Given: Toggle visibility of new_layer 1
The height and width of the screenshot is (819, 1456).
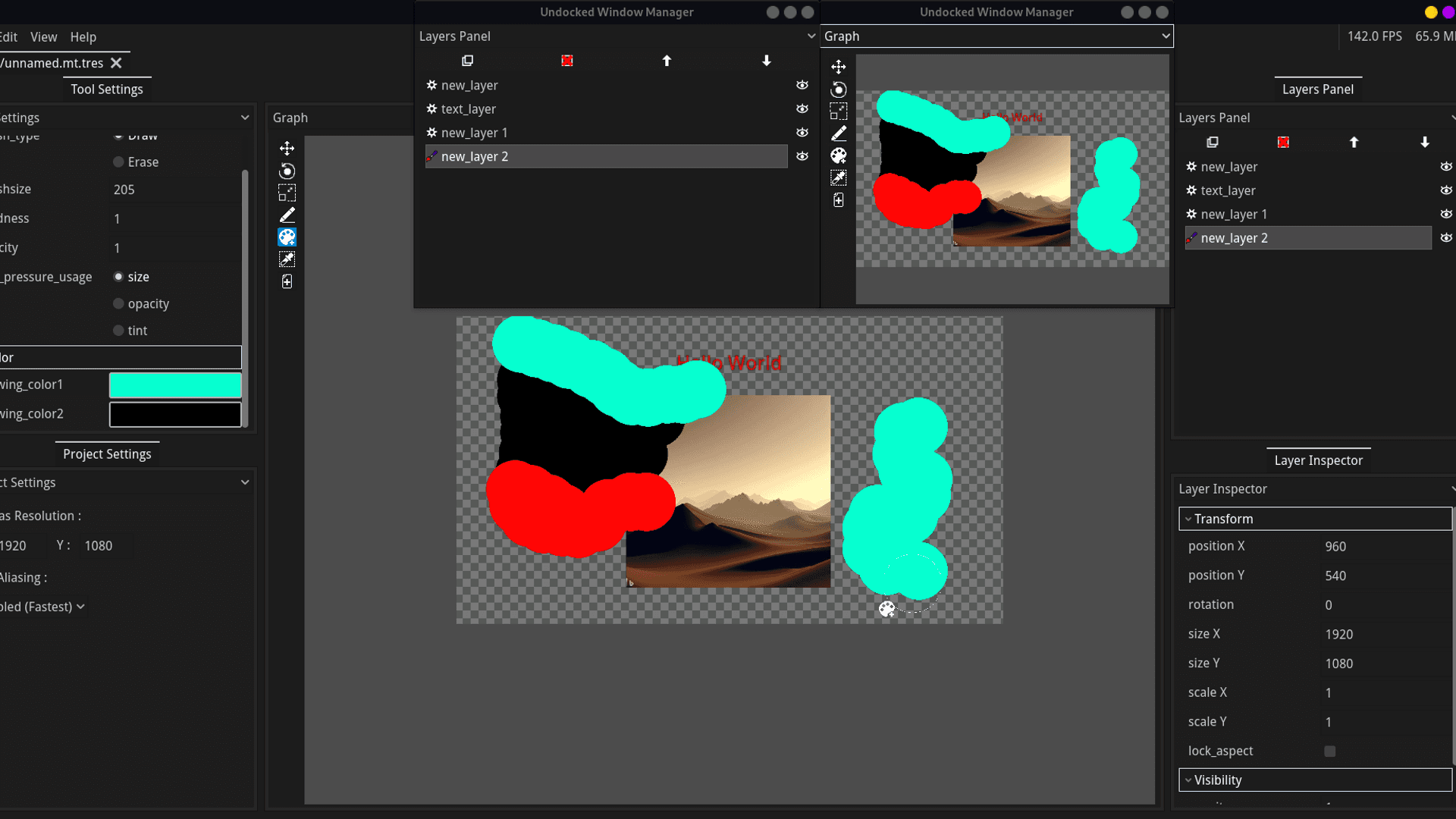Looking at the screenshot, I should (x=802, y=132).
